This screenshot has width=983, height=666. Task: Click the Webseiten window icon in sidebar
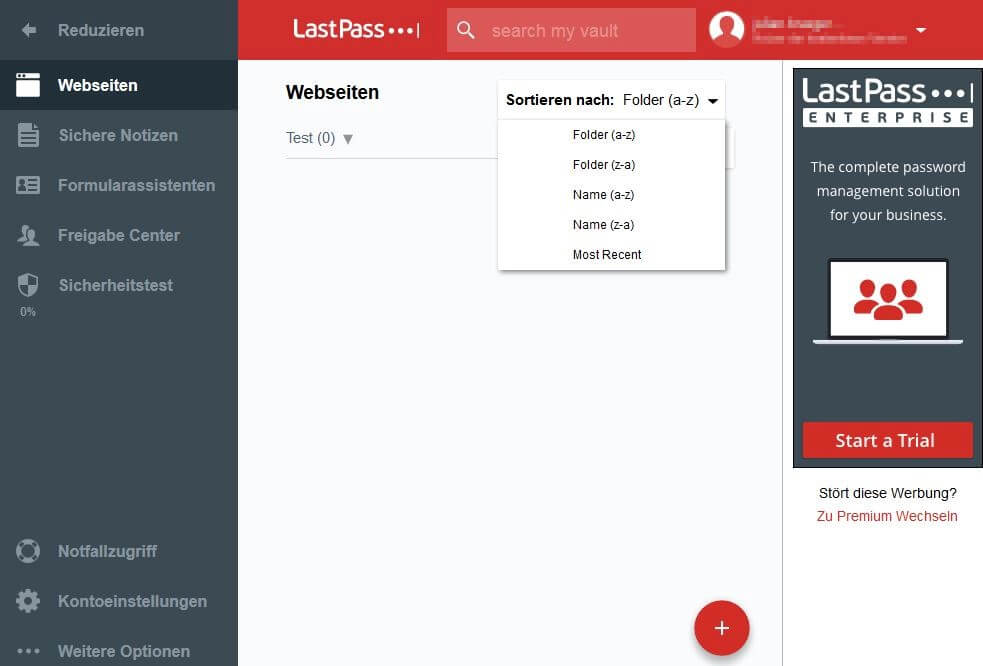point(28,85)
